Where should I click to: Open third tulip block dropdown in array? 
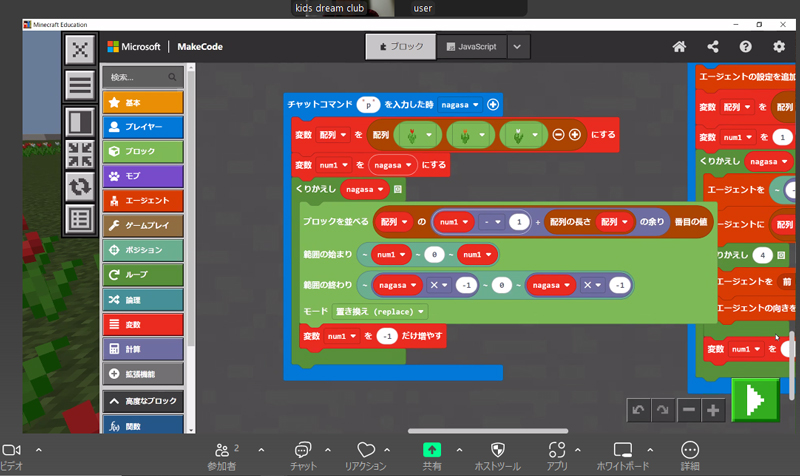[x=535, y=135]
